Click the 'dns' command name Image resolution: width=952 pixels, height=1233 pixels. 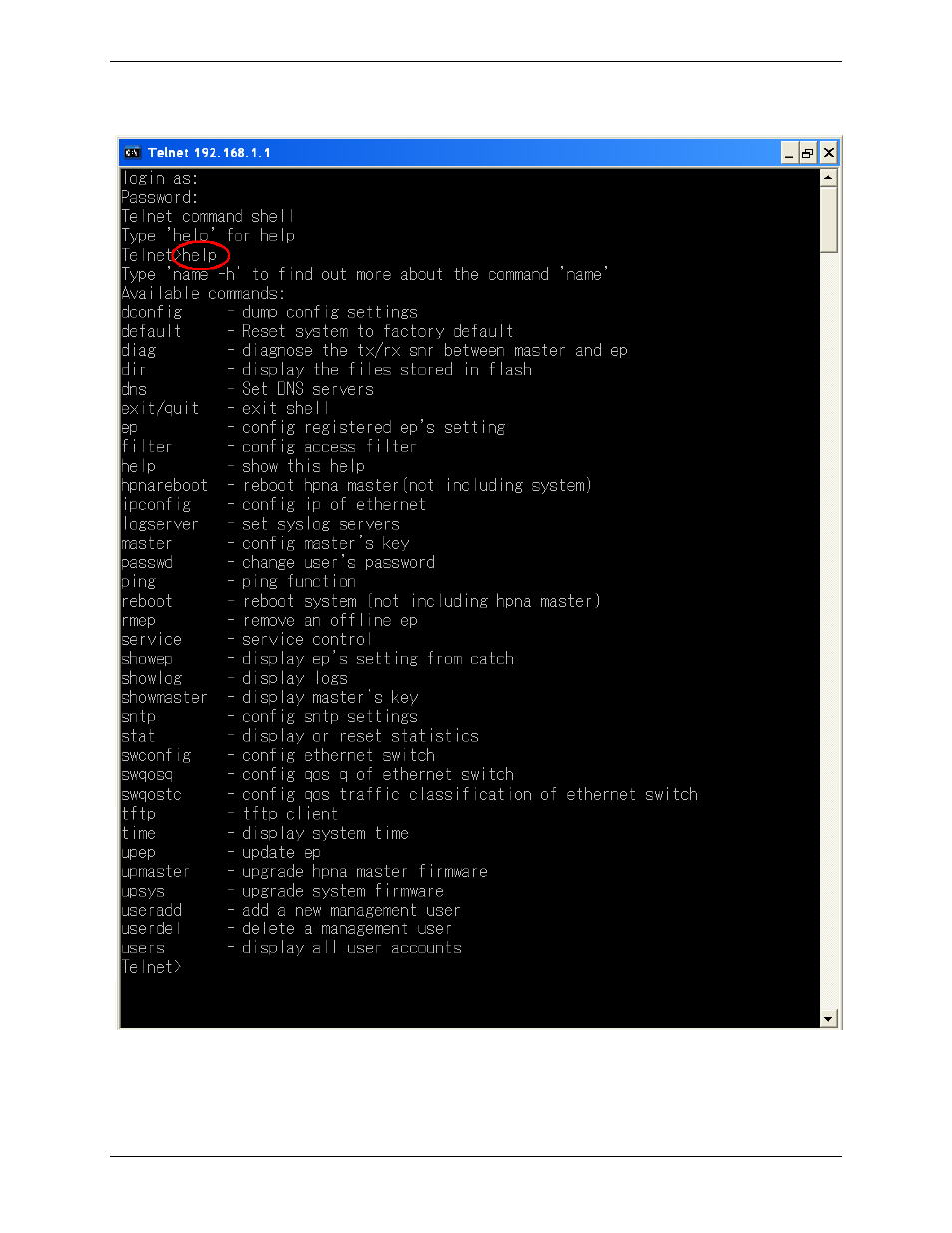coord(134,390)
